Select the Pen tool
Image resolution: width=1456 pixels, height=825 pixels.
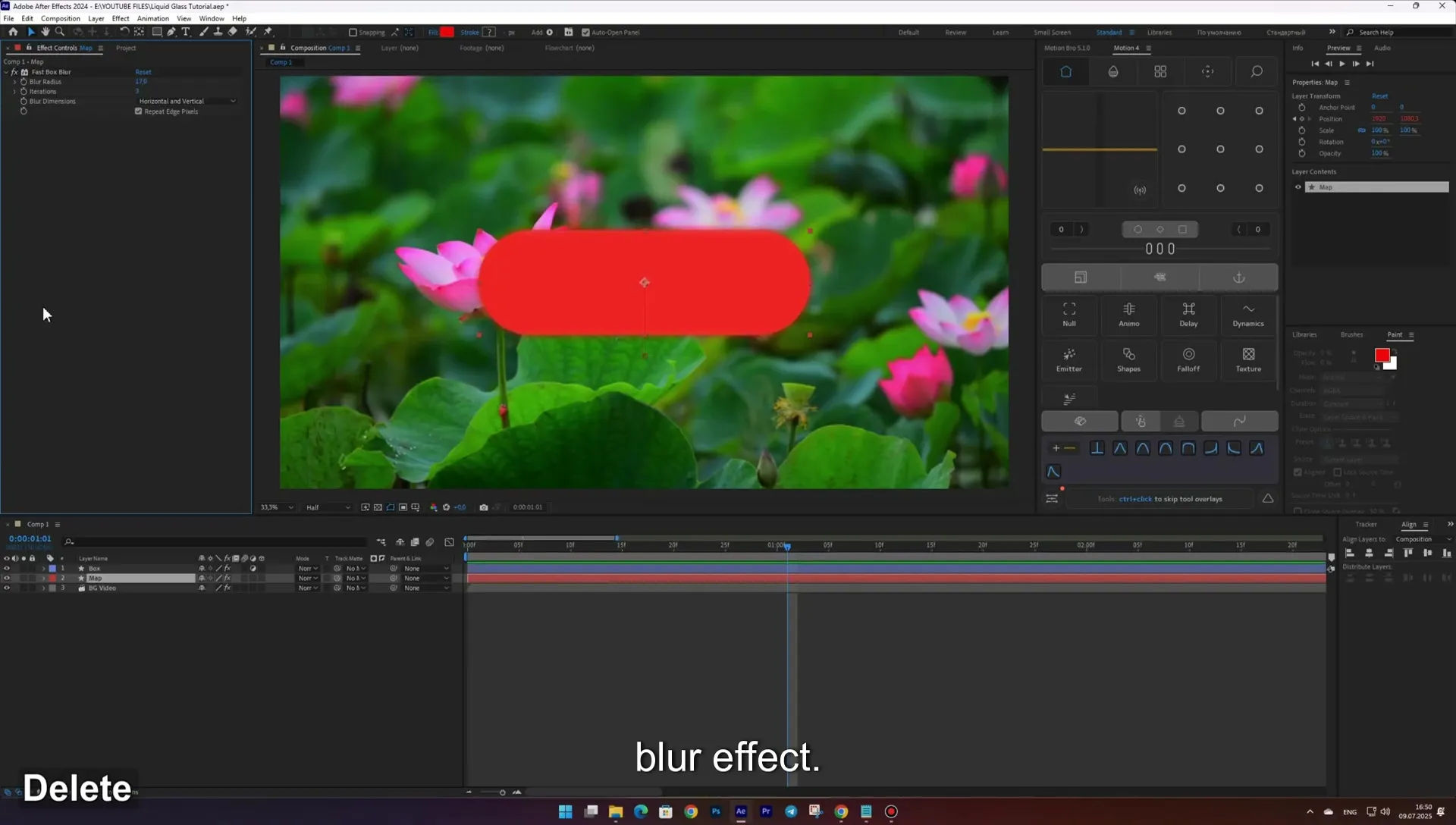171,32
